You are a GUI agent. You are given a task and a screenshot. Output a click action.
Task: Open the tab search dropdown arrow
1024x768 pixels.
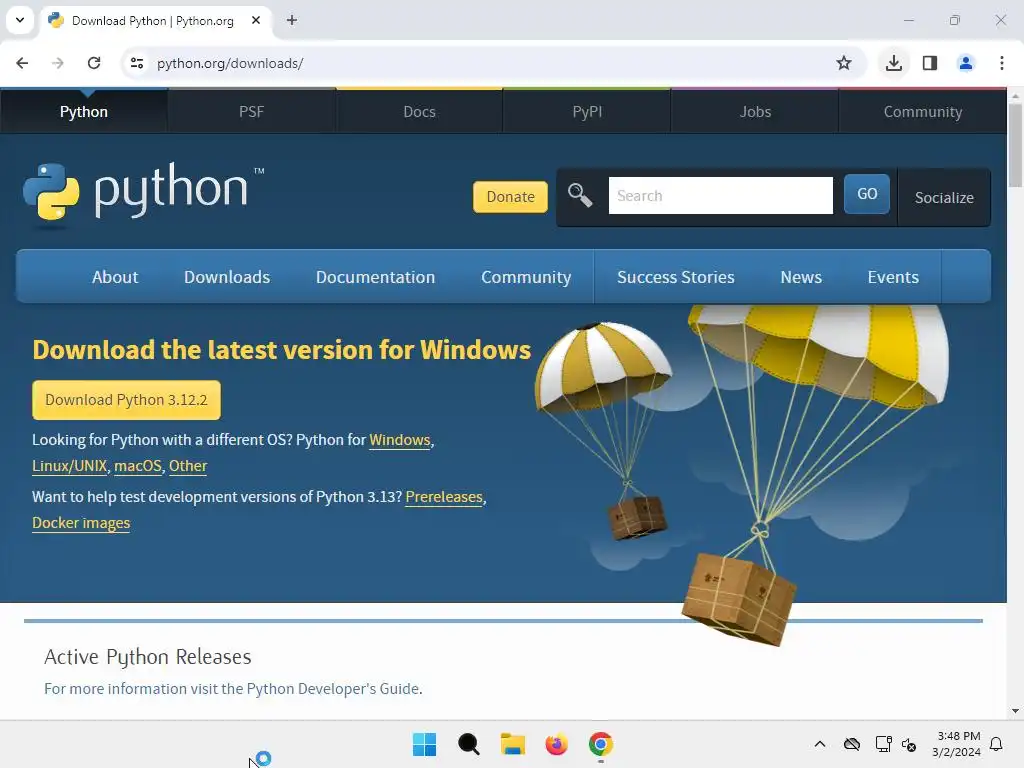[x=20, y=20]
